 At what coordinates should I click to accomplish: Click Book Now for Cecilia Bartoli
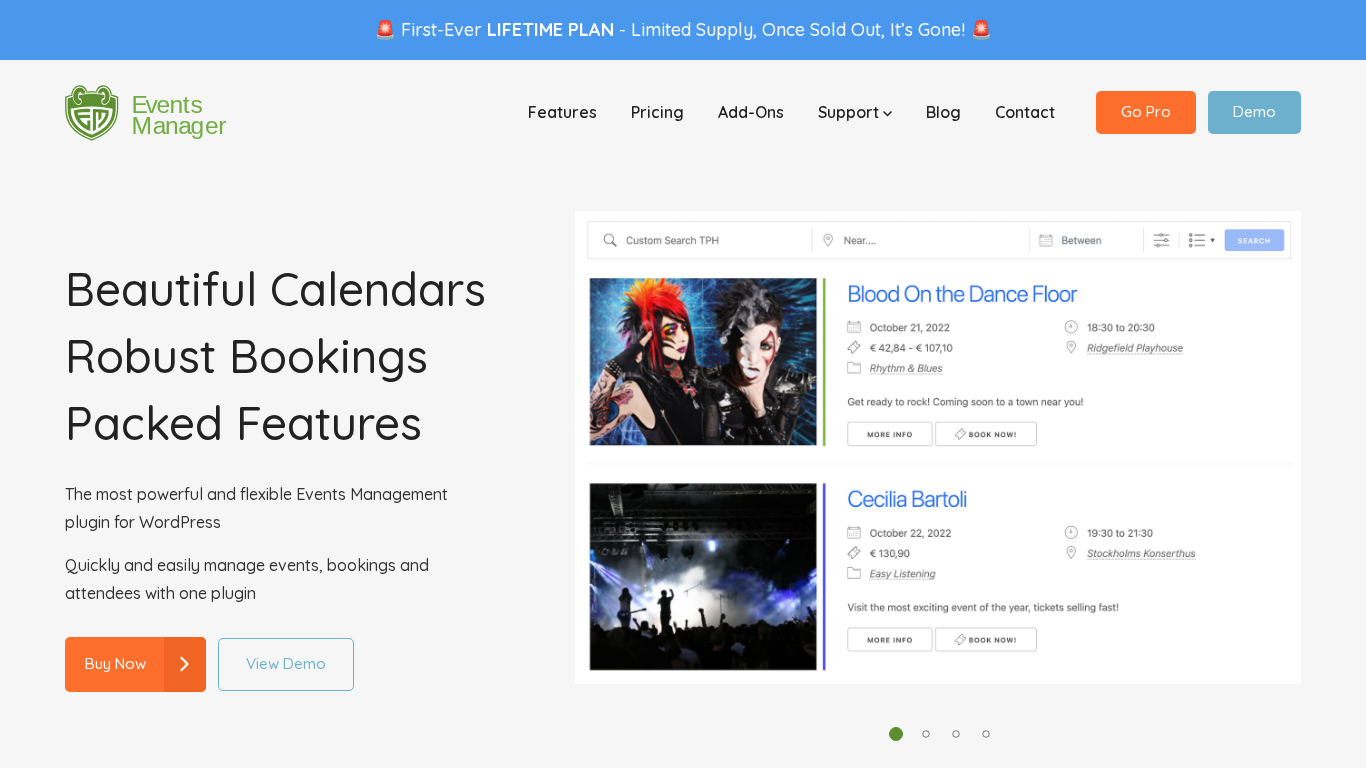pos(986,640)
